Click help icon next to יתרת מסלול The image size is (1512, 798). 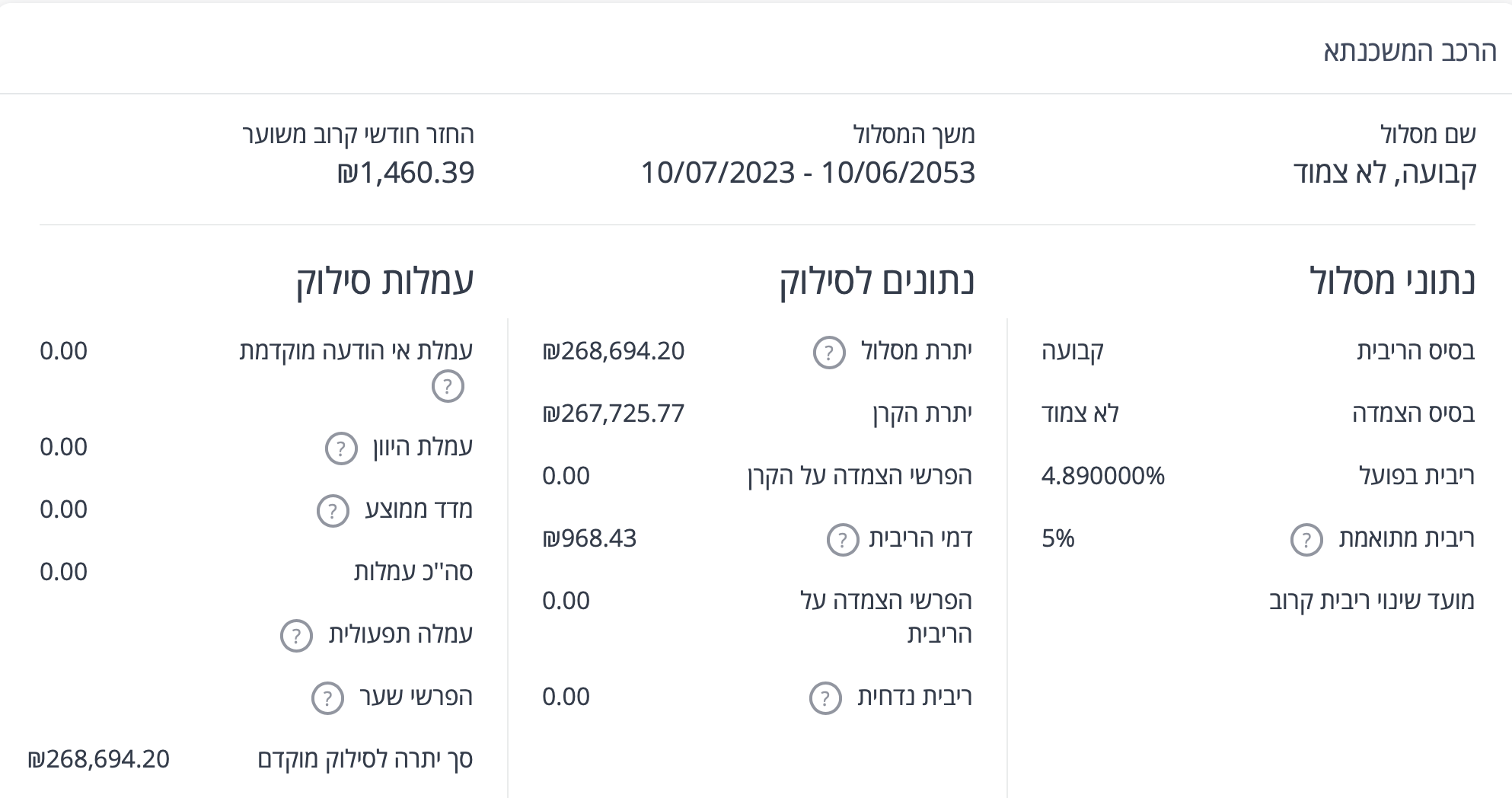(829, 353)
